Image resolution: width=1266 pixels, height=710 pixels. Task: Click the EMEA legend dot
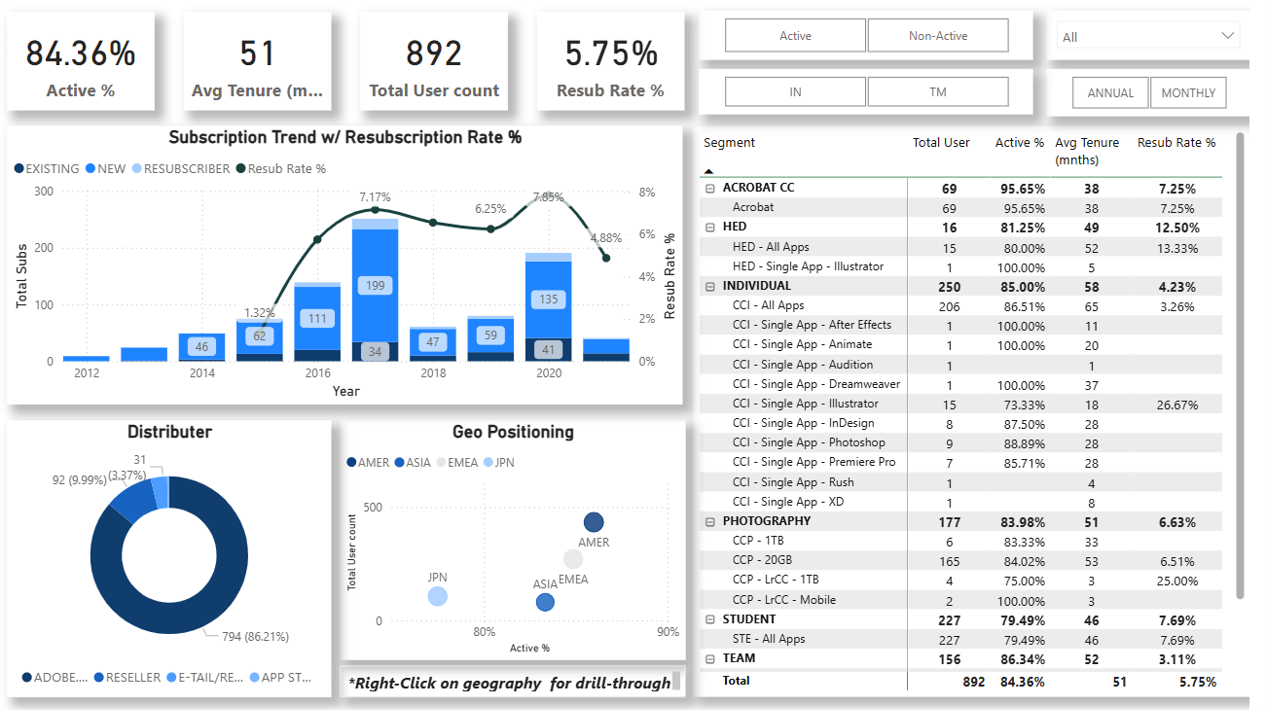tap(440, 463)
